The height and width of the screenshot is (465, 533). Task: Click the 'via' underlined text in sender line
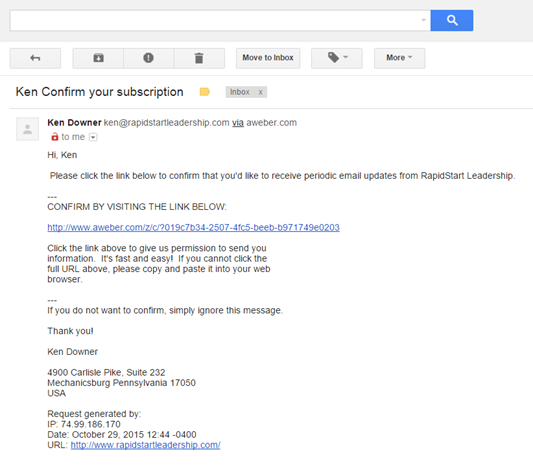pyautogui.click(x=238, y=123)
